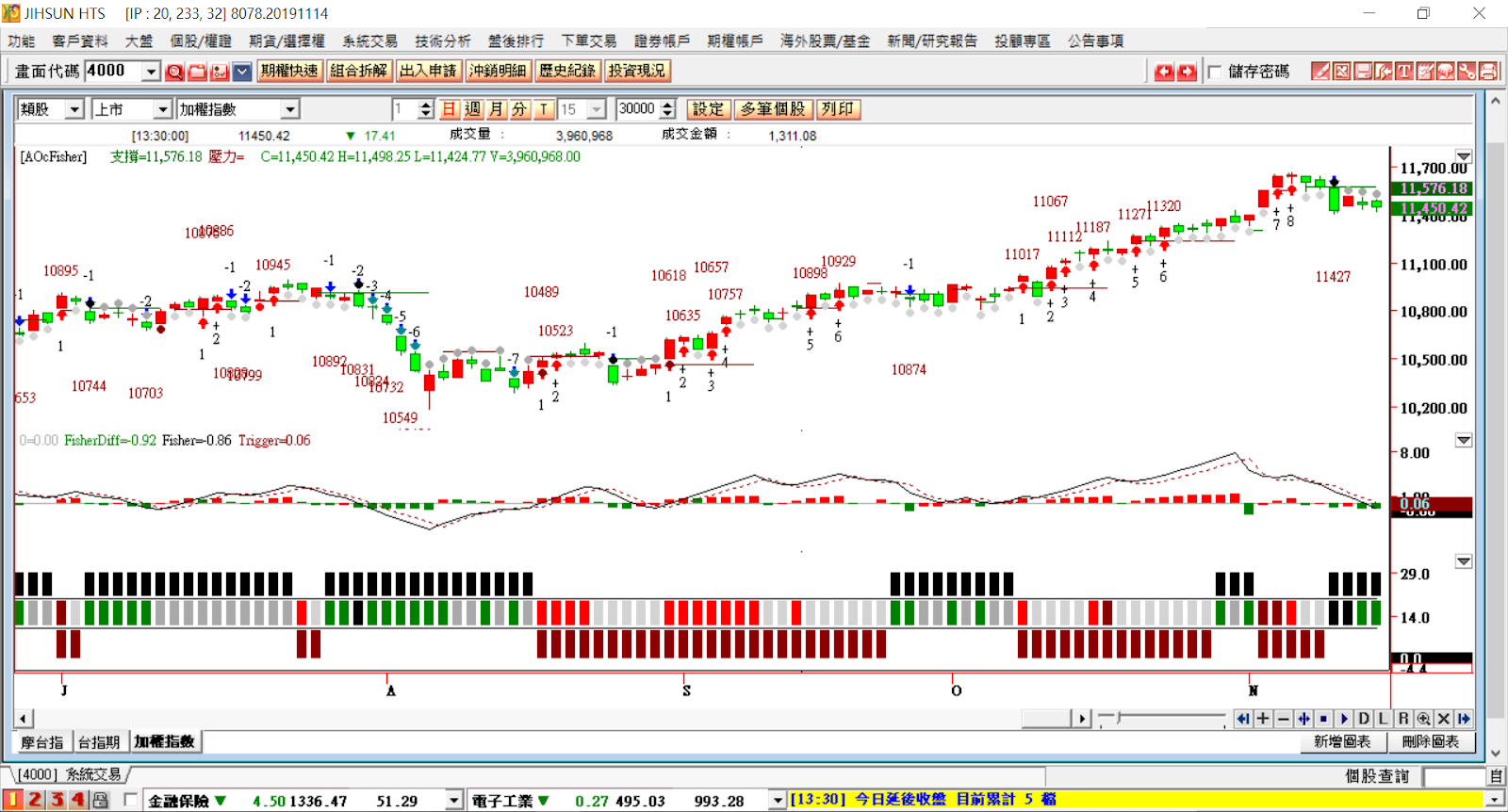Expand the Fisher indicator panel triangle near 8.00
1508x812 pixels.
click(1464, 440)
